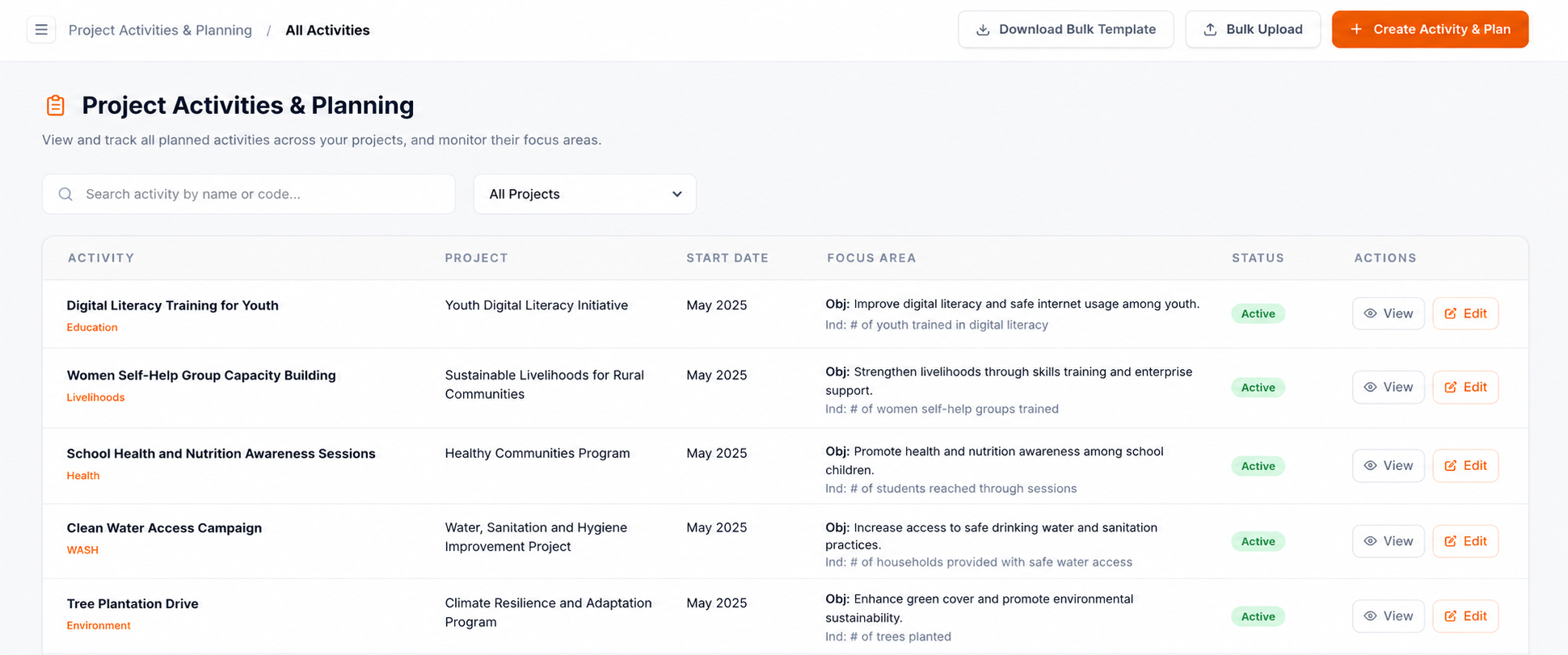The image size is (1568, 655).
Task: Open 'Women Self-Help Group Capacity Building' name
Action: click(x=201, y=375)
